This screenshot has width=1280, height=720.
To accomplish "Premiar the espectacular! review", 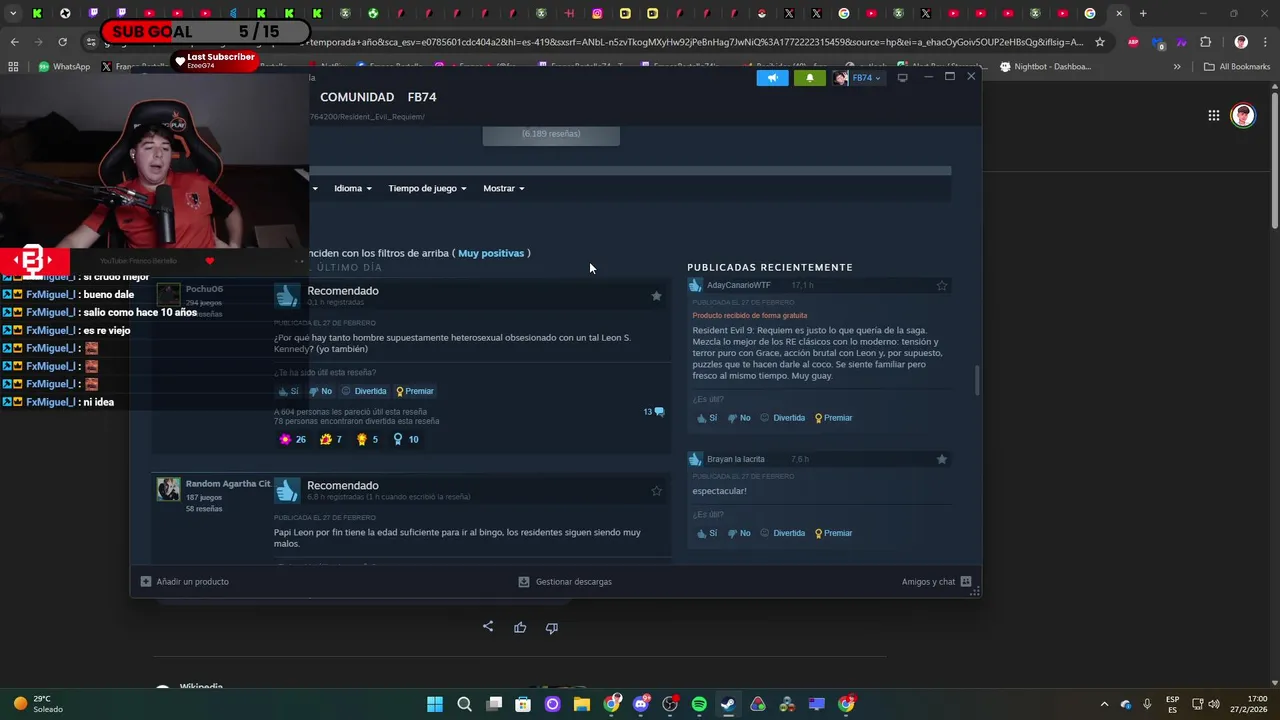I will 833,533.
